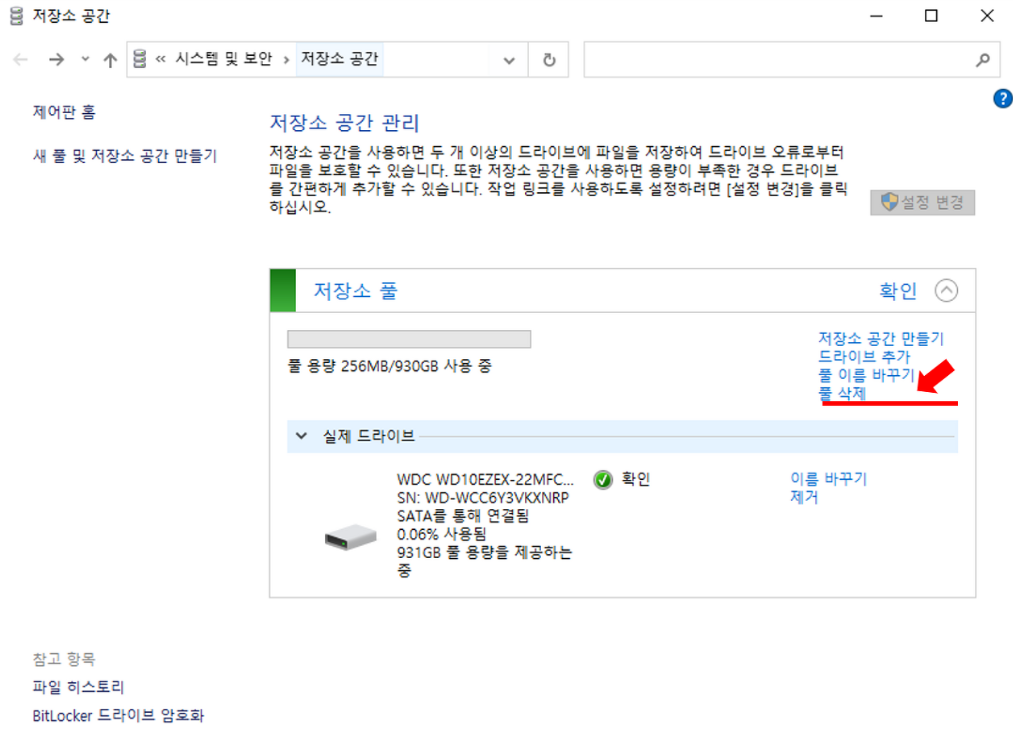Open the address bar dropdown arrow
The height and width of the screenshot is (745, 1013).
(509, 59)
